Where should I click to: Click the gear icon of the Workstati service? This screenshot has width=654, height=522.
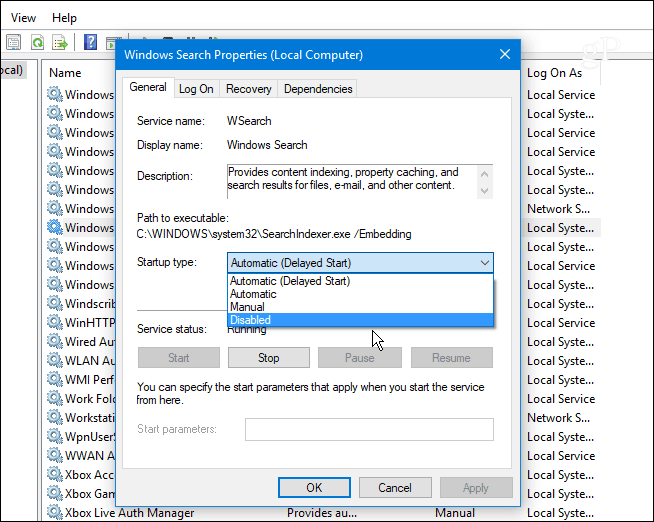point(55,417)
